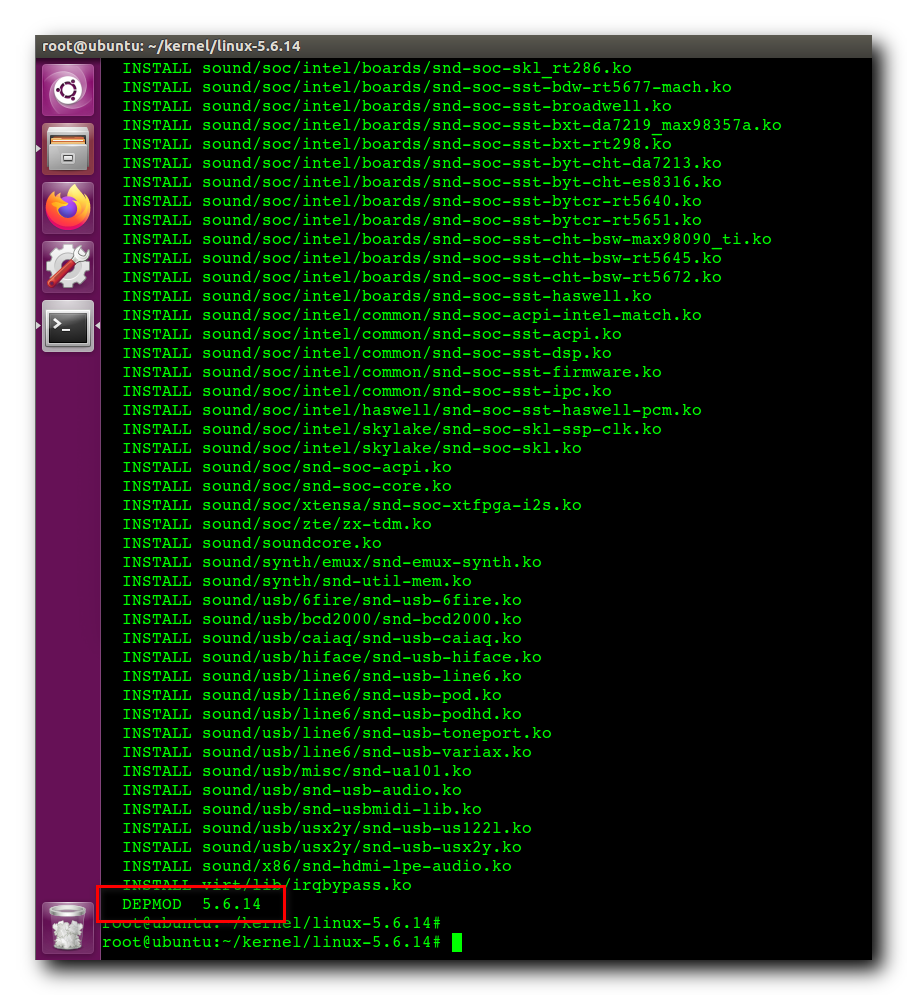Image resolution: width=907 pixels, height=995 pixels.
Task: Click the terminal cursor at the prompt
Action: [457, 942]
